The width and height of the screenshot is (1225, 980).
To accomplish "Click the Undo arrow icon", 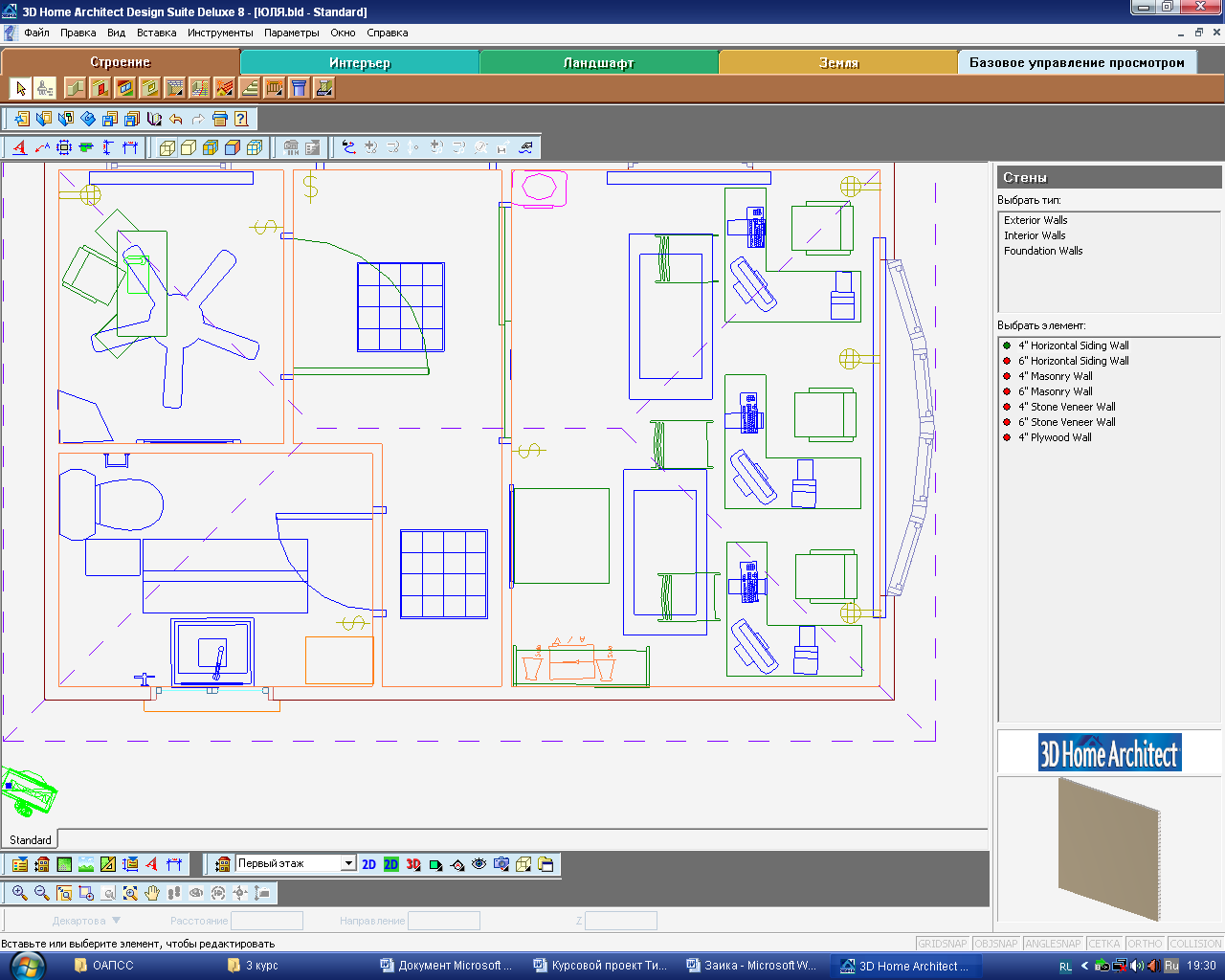I will 176,120.
